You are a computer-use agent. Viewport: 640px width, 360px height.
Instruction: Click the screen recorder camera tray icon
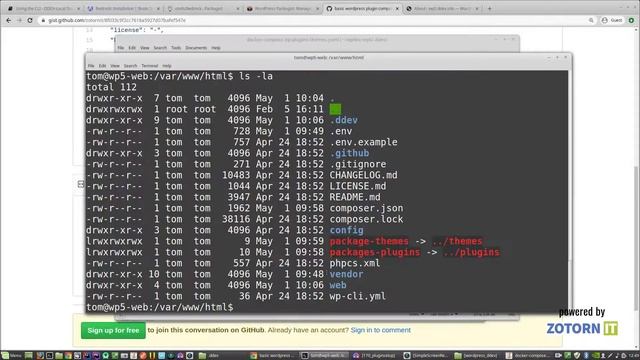point(558,356)
